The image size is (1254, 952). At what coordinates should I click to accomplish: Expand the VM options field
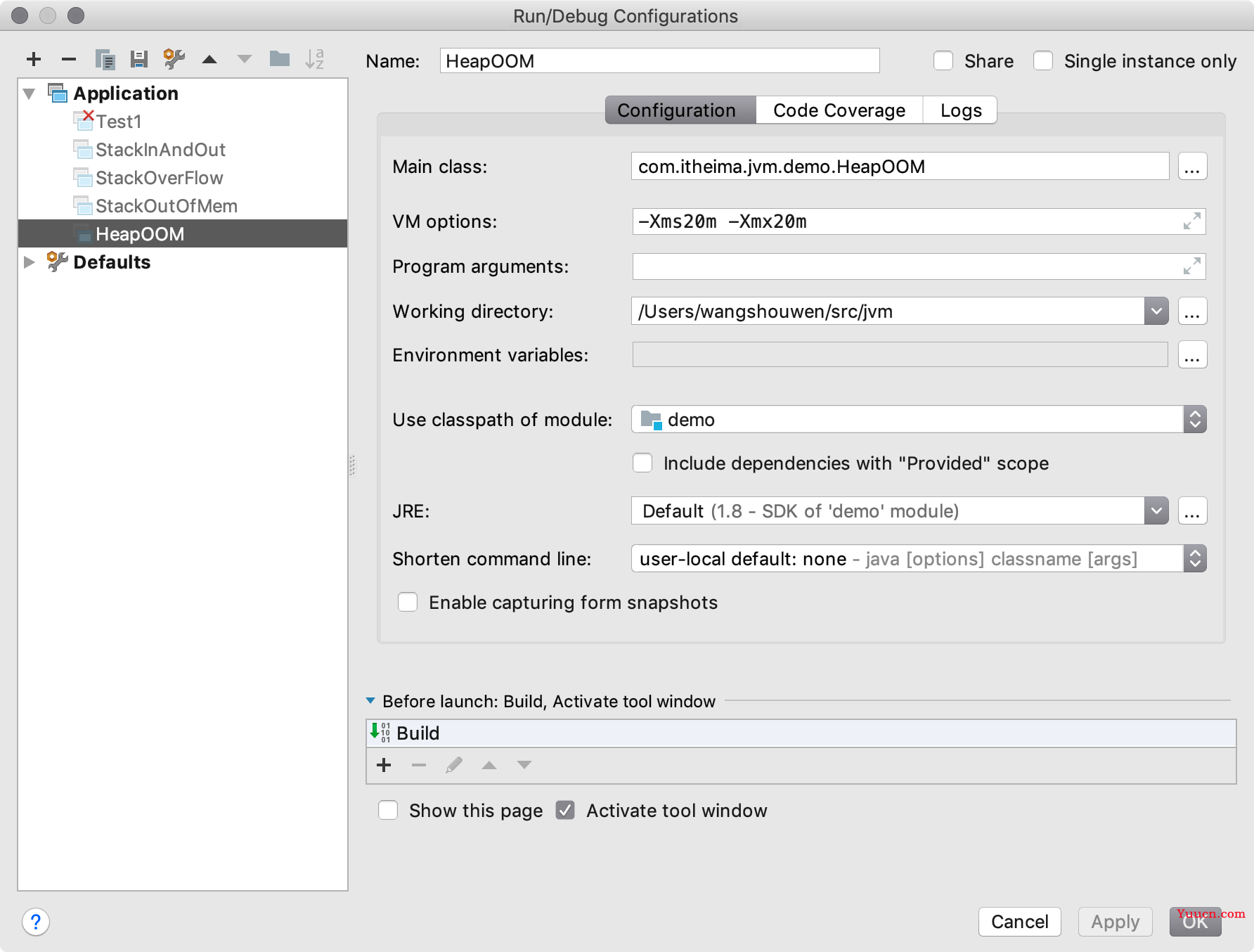click(1191, 221)
